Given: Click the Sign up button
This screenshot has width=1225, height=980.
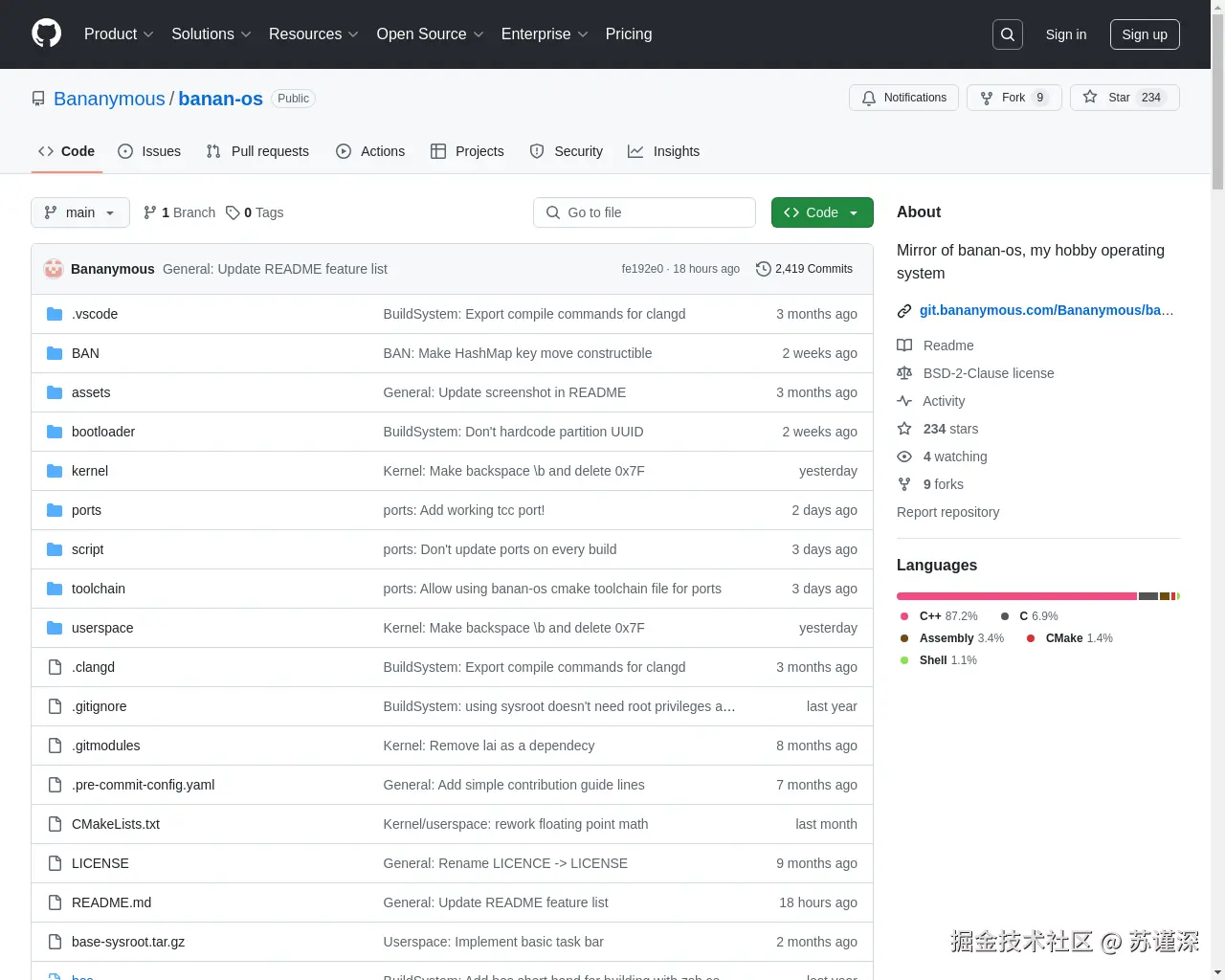Looking at the screenshot, I should pyautogui.click(x=1145, y=33).
